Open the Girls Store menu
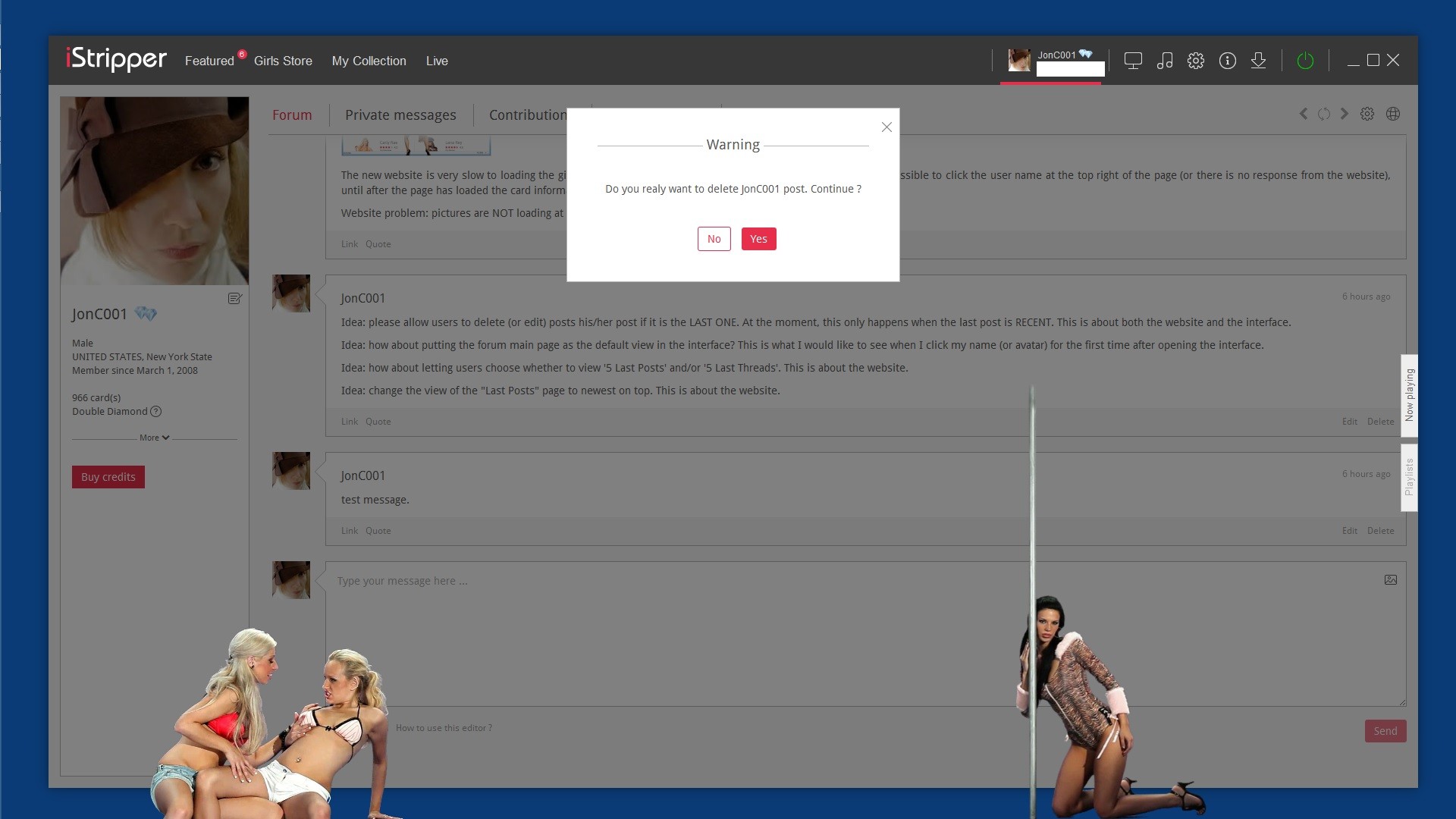Image resolution: width=1456 pixels, height=819 pixels. click(283, 61)
